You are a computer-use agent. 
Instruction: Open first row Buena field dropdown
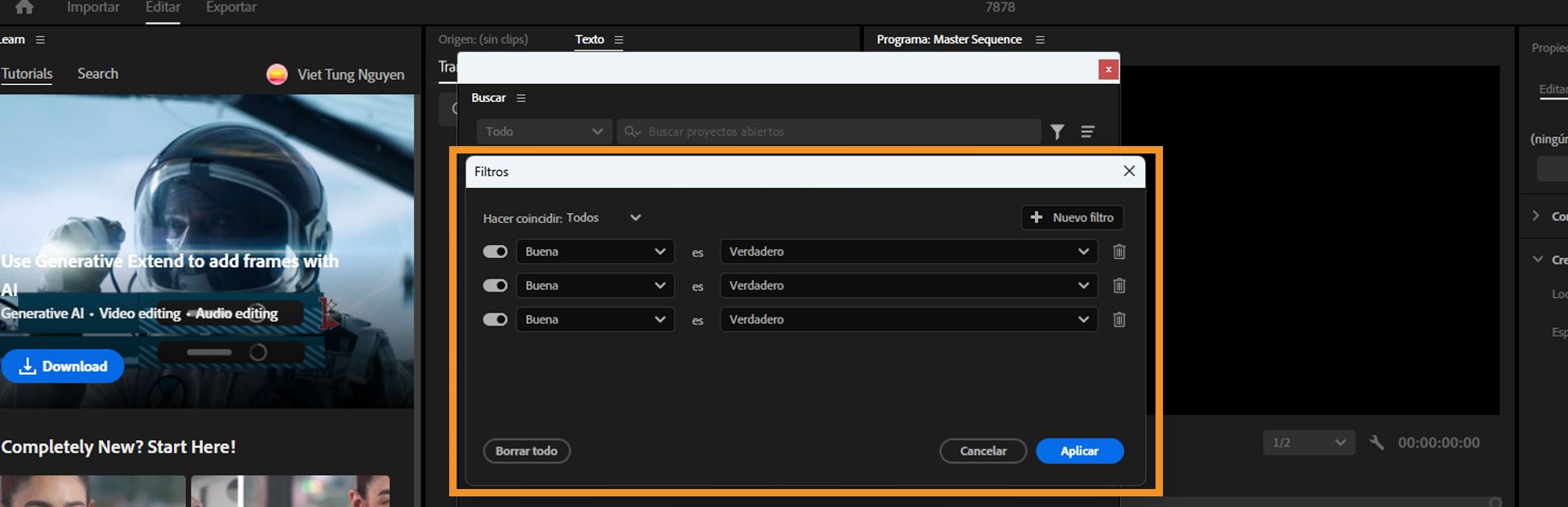[x=595, y=251]
